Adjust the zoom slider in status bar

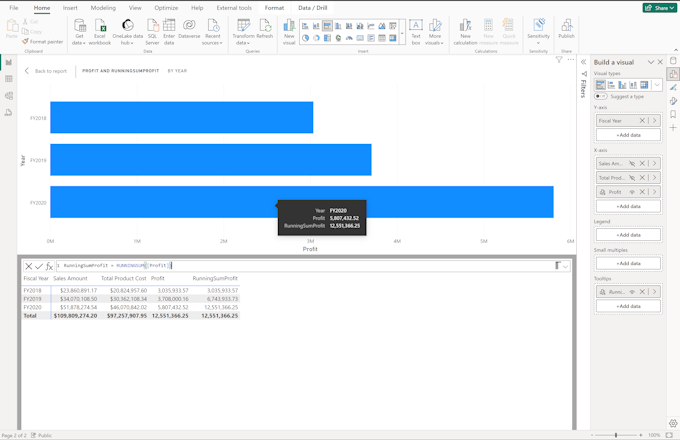(x=616, y=435)
